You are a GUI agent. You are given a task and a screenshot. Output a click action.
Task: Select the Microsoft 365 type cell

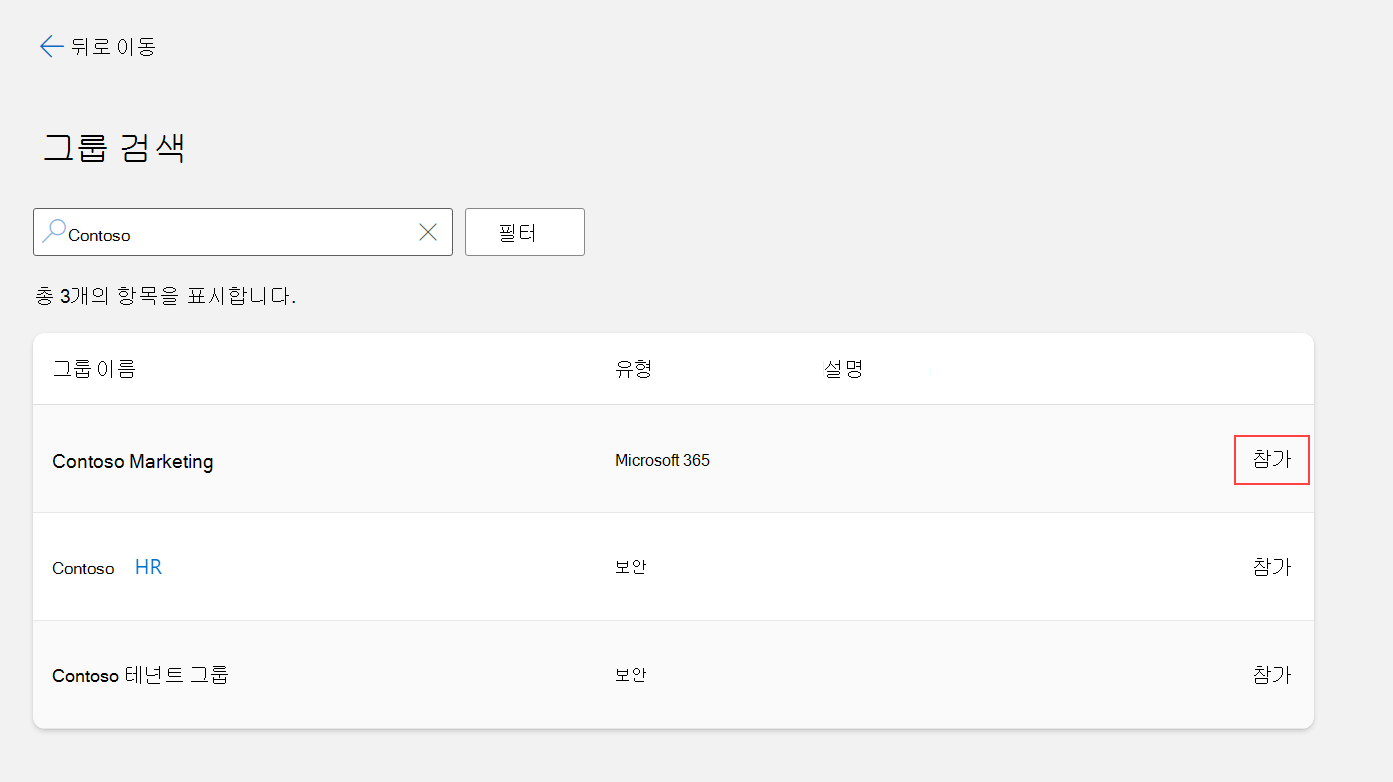662,461
